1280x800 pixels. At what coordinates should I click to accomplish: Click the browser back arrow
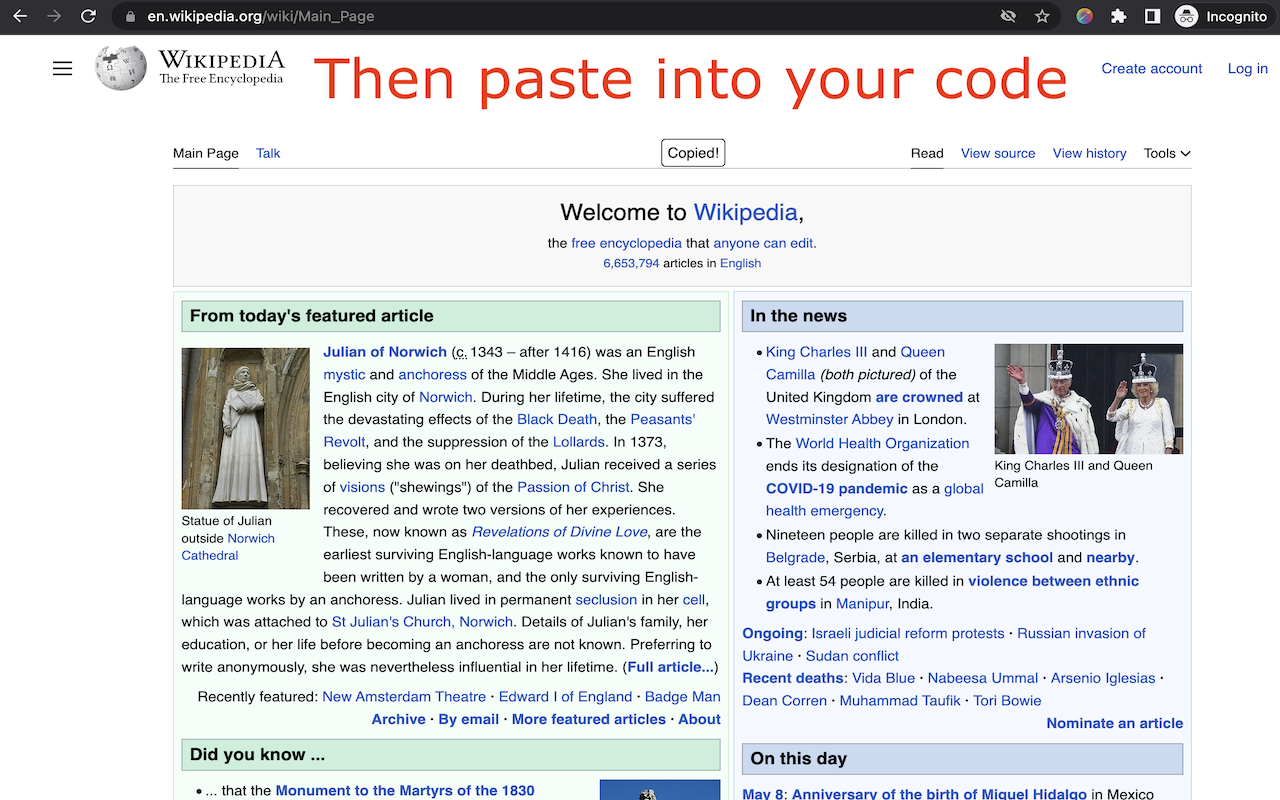[x=20, y=16]
